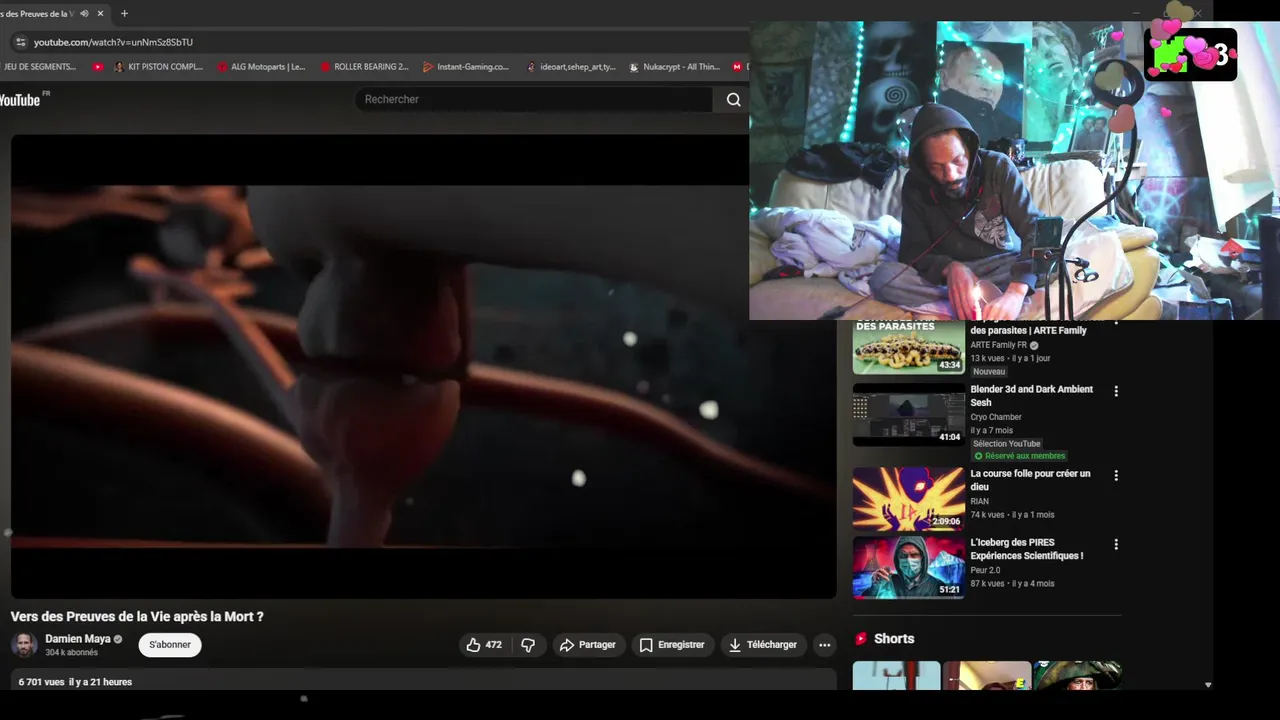Screen dimensions: 1280x720
Task: Click the Partager share button
Action: coord(587,645)
